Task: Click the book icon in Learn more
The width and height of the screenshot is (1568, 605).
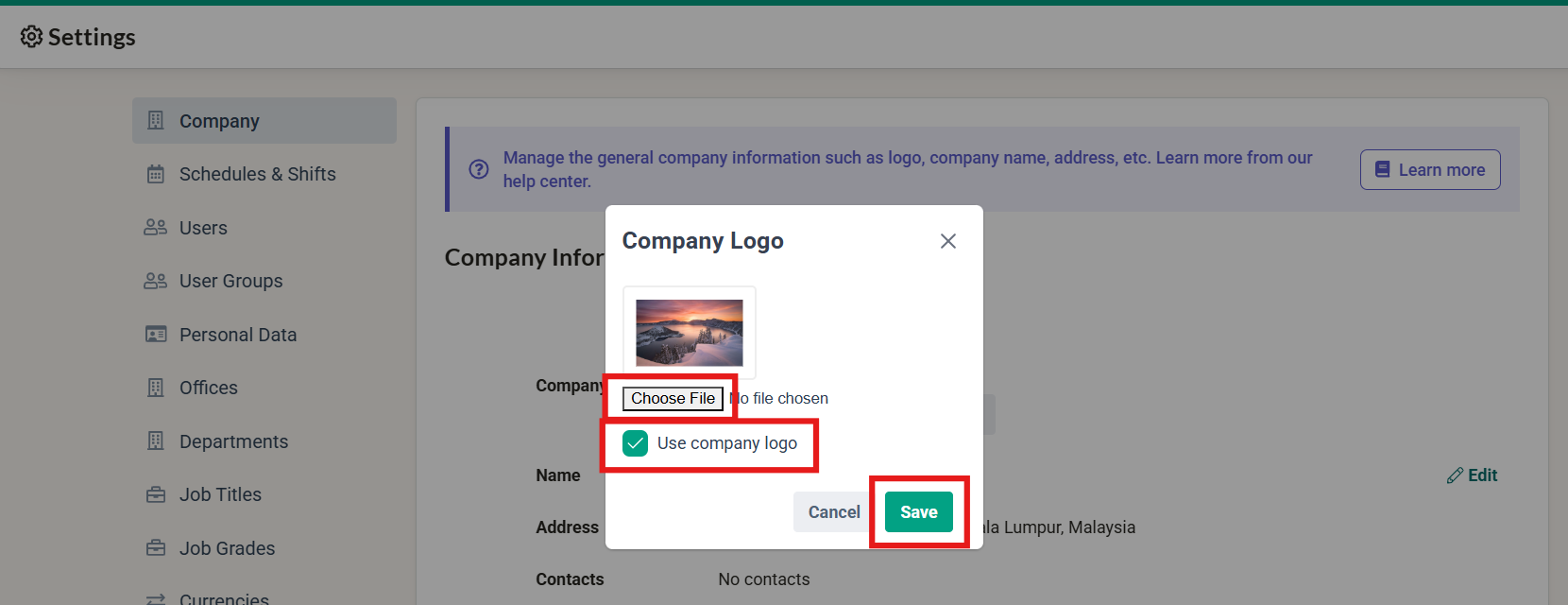Action: pyautogui.click(x=1383, y=170)
